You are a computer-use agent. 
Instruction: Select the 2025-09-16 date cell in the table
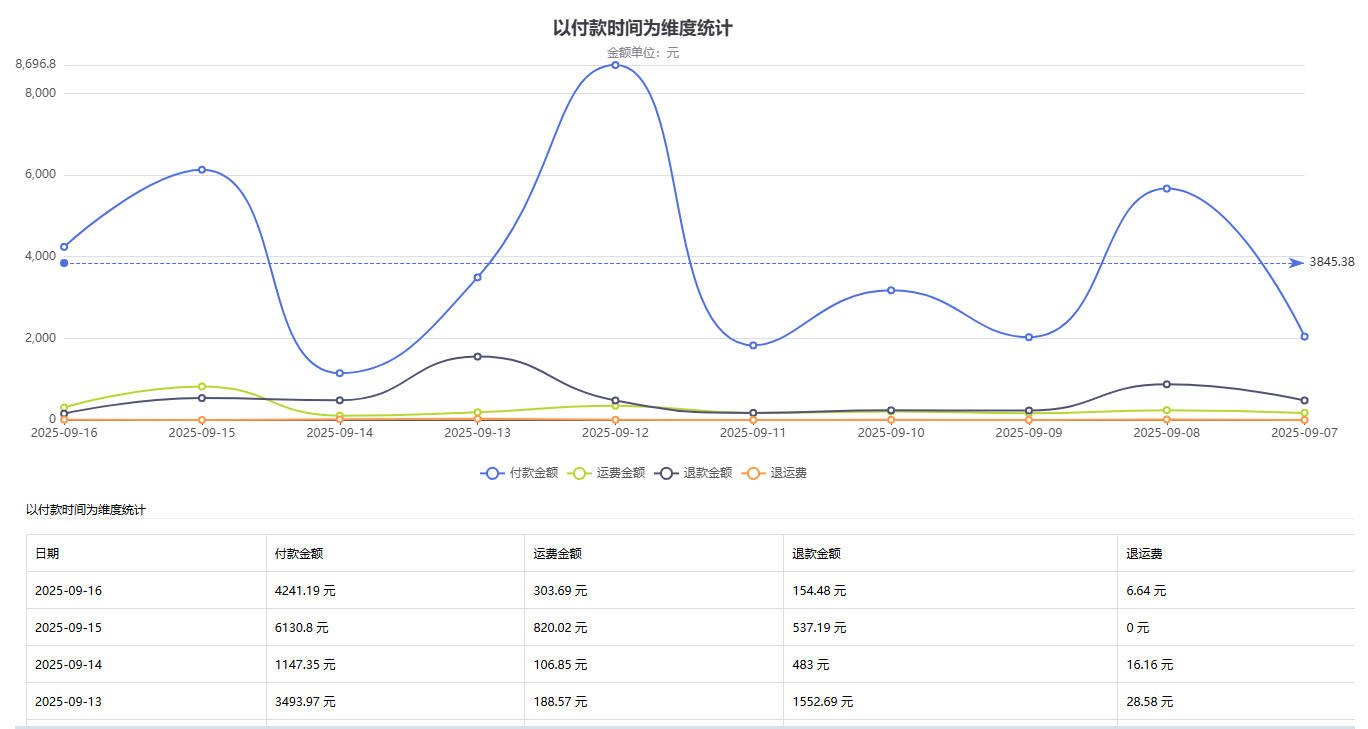pyautogui.click(x=68, y=591)
